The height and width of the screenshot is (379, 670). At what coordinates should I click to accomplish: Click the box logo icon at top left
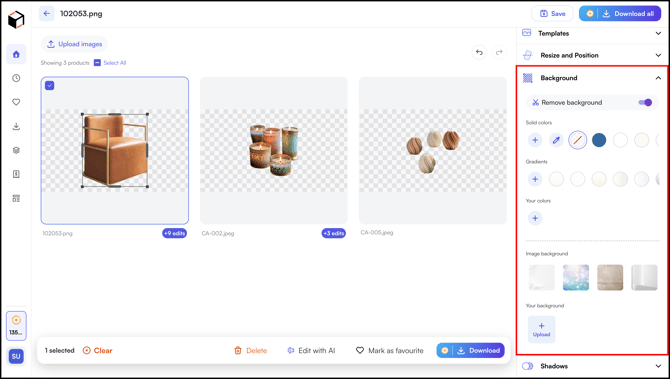coord(16,19)
